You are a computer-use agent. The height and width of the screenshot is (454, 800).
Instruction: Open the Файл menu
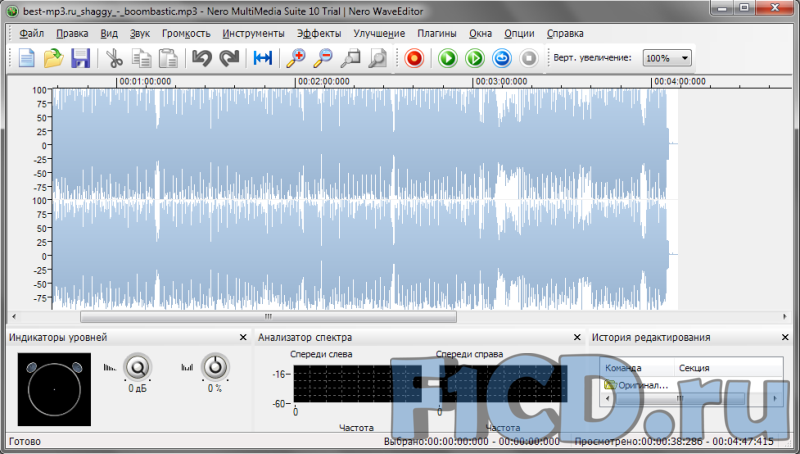(32, 34)
